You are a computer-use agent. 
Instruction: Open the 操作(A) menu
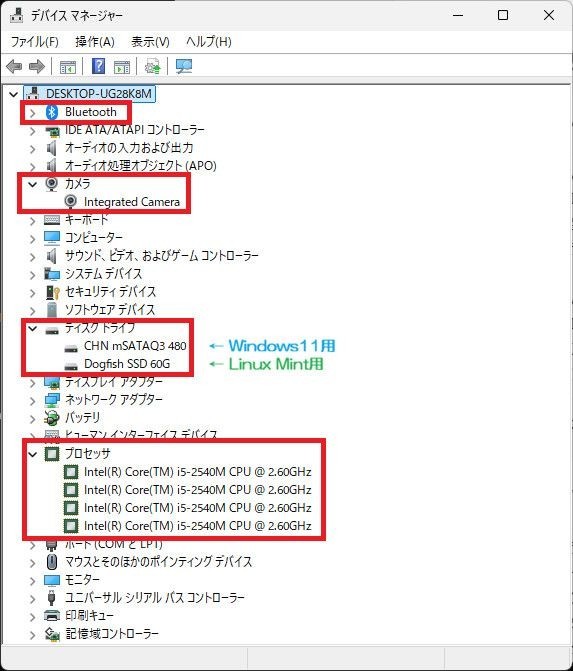click(x=95, y=42)
